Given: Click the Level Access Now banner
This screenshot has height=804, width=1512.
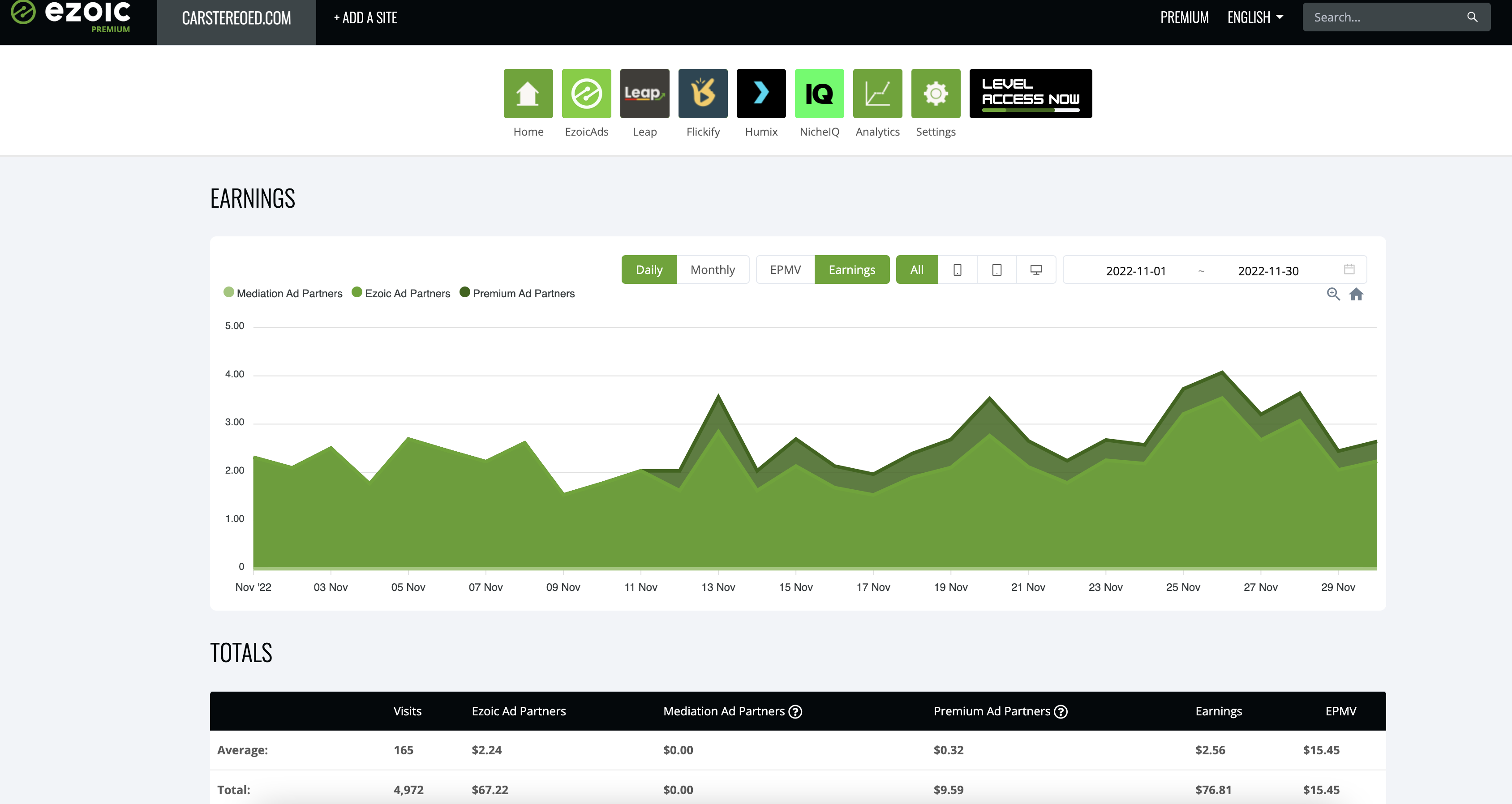Looking at the screenshot, I should click(1030, 93).
